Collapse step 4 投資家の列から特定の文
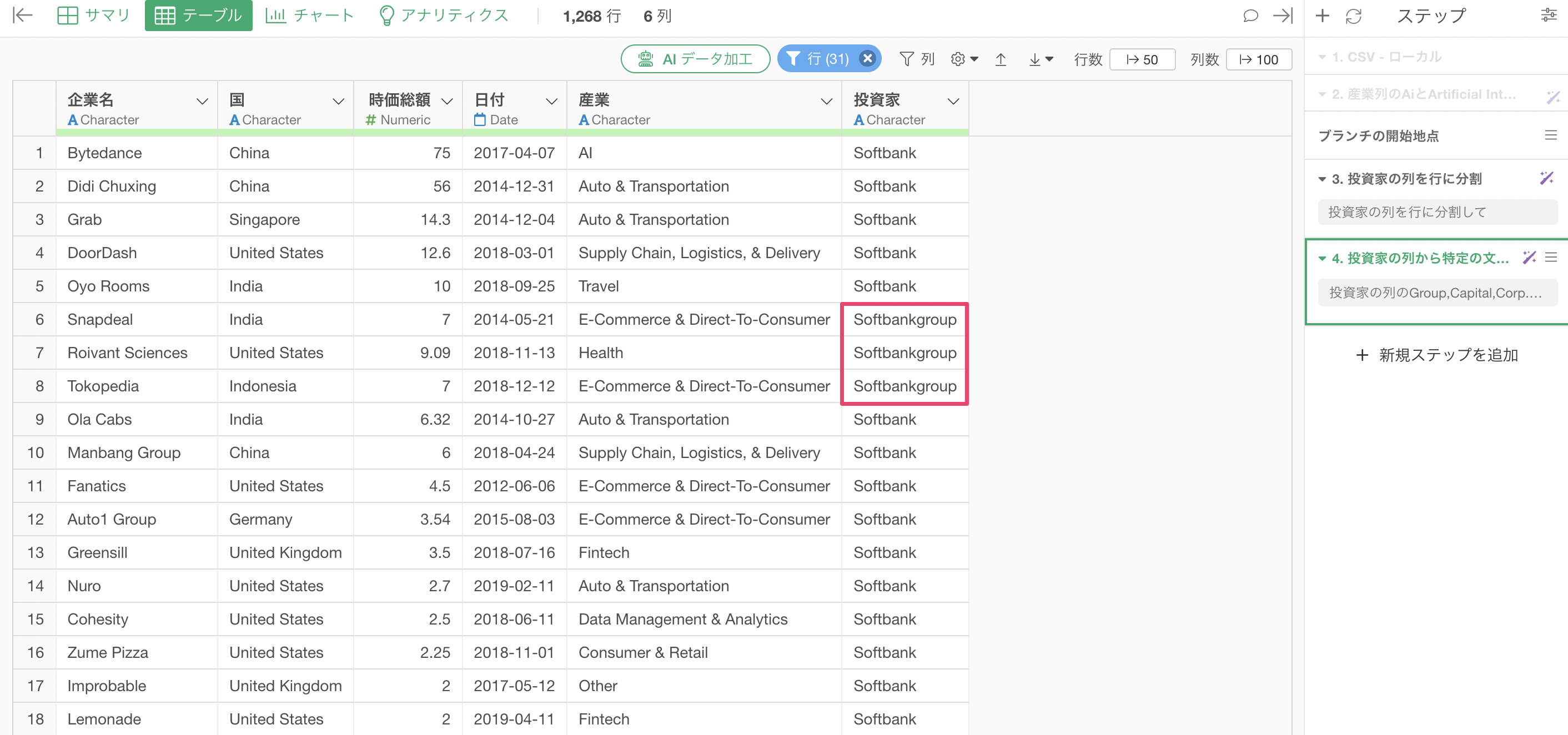This screenshot has height=735, width=1568. click(1321, 259)
